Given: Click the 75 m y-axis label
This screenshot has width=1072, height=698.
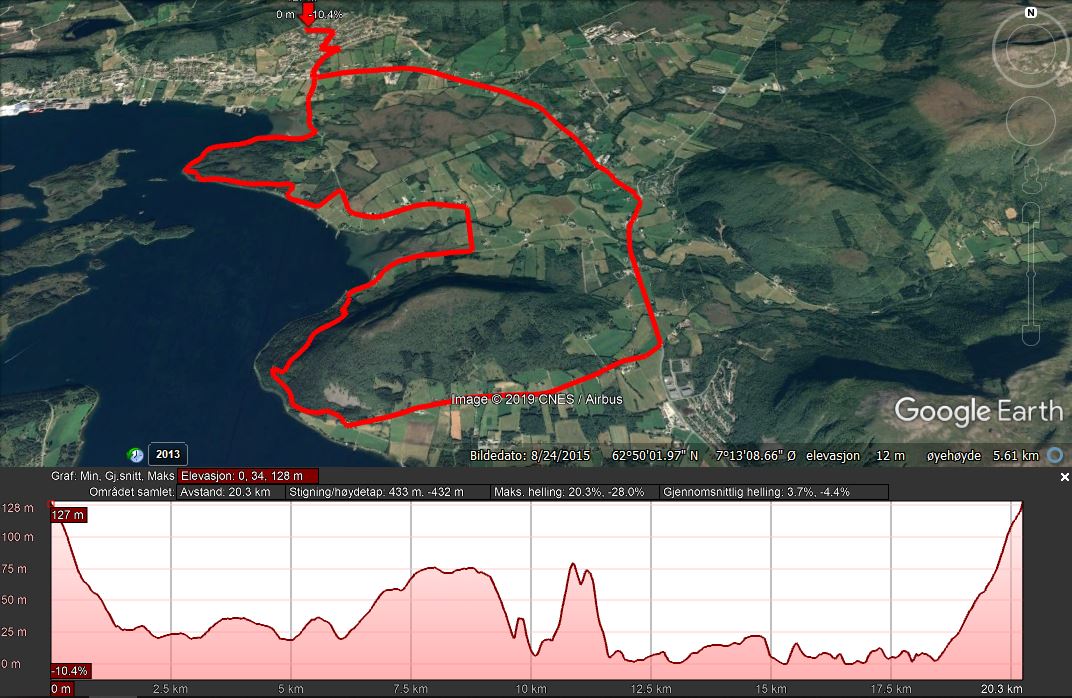Looking at the screenshot, I should (14, 569).
